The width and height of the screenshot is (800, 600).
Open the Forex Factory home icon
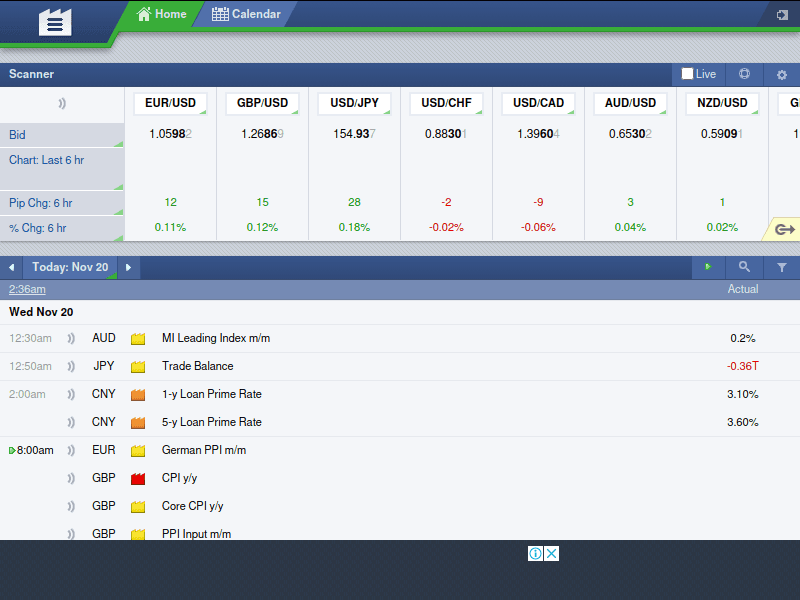tap(54, 20)
